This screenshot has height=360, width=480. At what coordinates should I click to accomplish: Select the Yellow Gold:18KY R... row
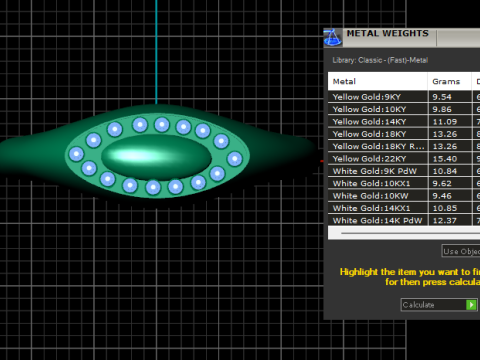click(404, 146)
